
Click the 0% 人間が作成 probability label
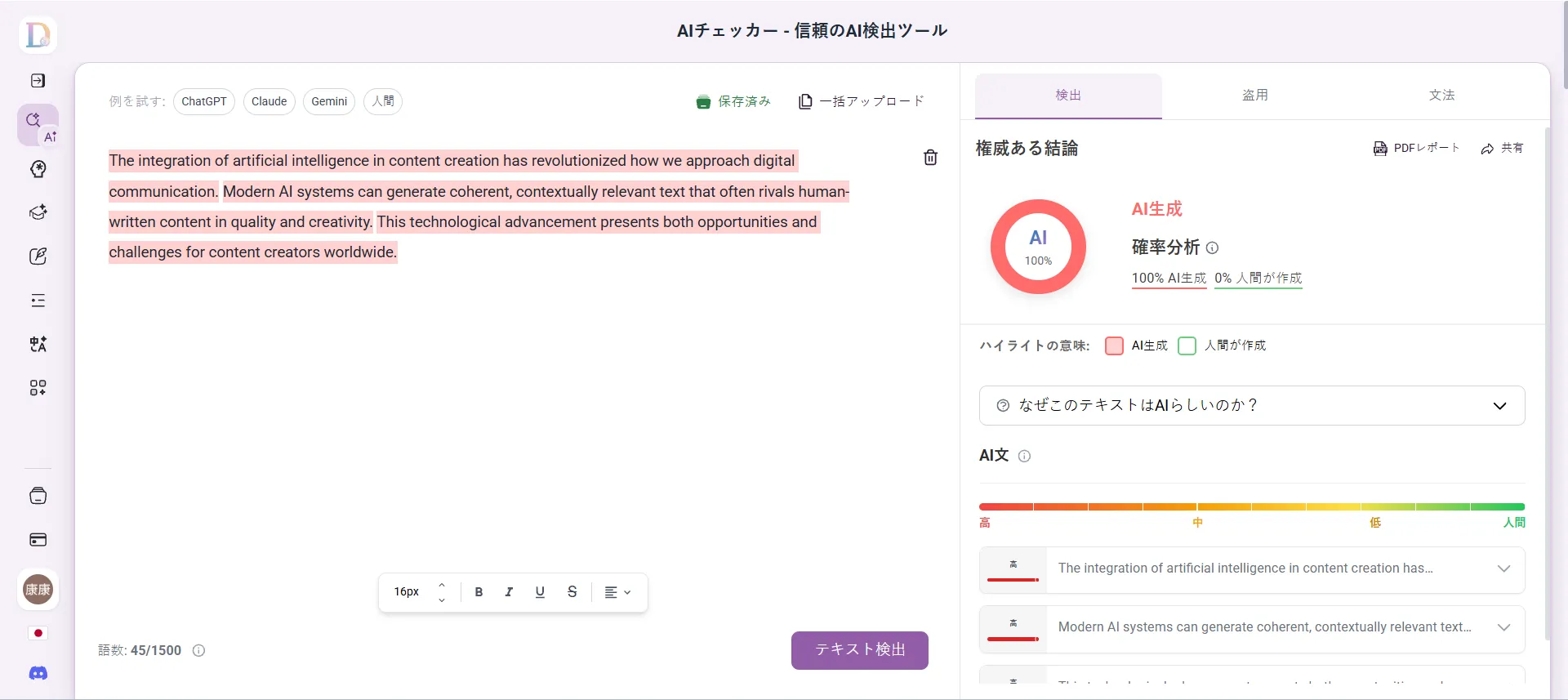click(1258, 279)
